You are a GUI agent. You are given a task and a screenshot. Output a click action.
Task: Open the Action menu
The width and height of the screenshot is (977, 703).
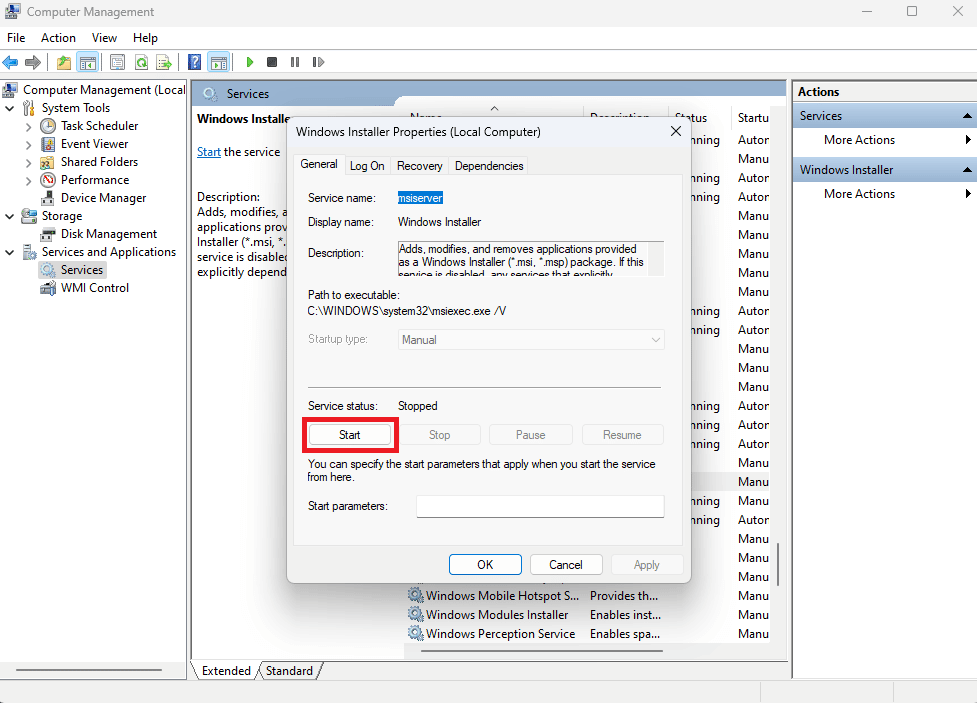coord(59,38)
